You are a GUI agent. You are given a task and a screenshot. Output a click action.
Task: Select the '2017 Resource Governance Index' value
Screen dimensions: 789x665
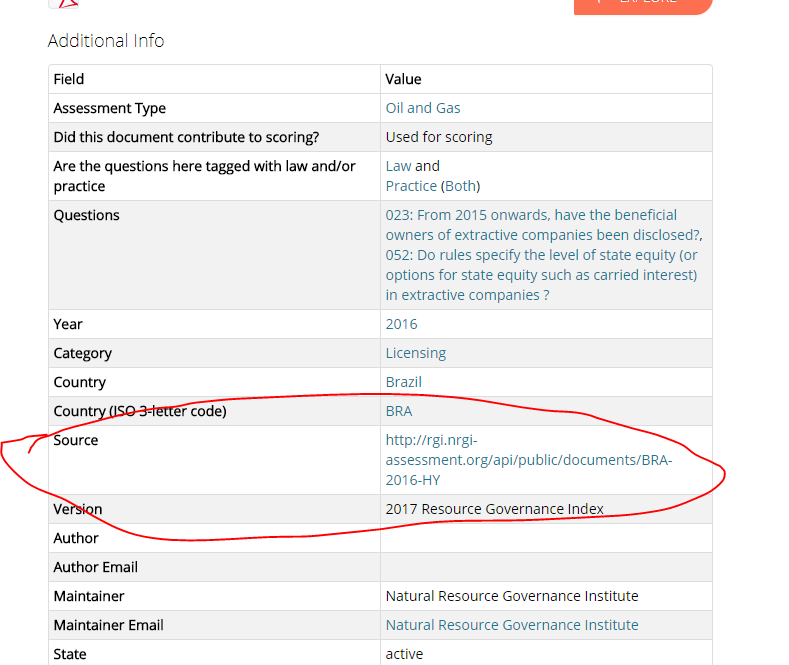[494, 509]
